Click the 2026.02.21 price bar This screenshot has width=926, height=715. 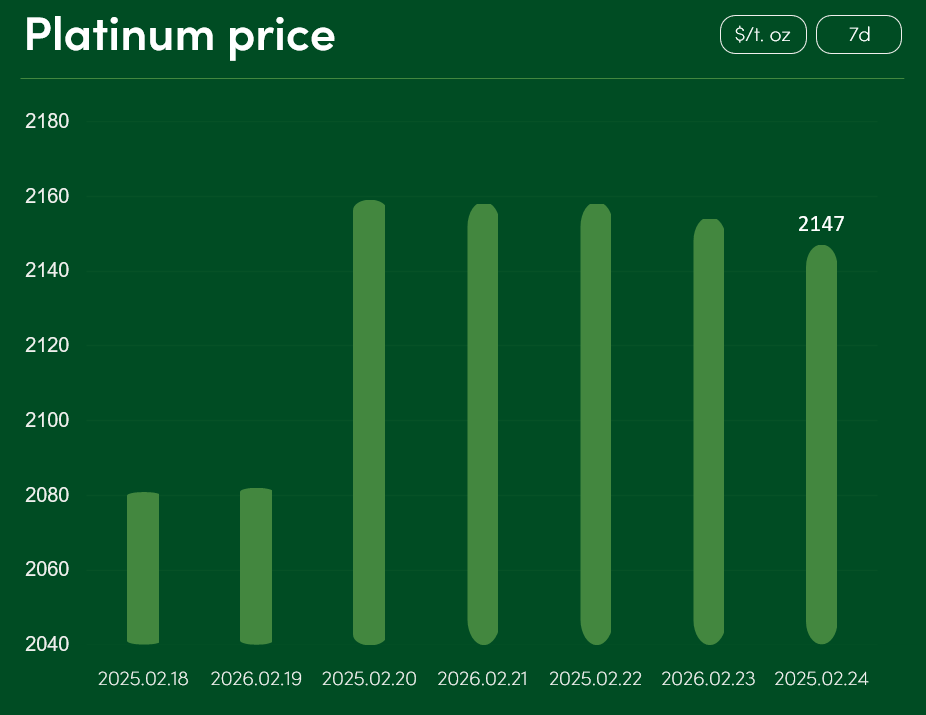pyautogui.click(x=483, y=424)
